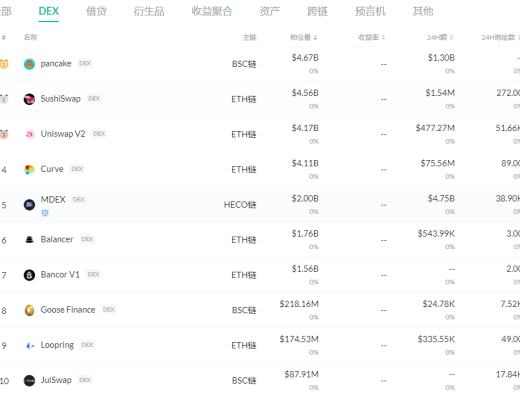Open the 借贷 tab

pyautogui.click(x=96, y=11)
